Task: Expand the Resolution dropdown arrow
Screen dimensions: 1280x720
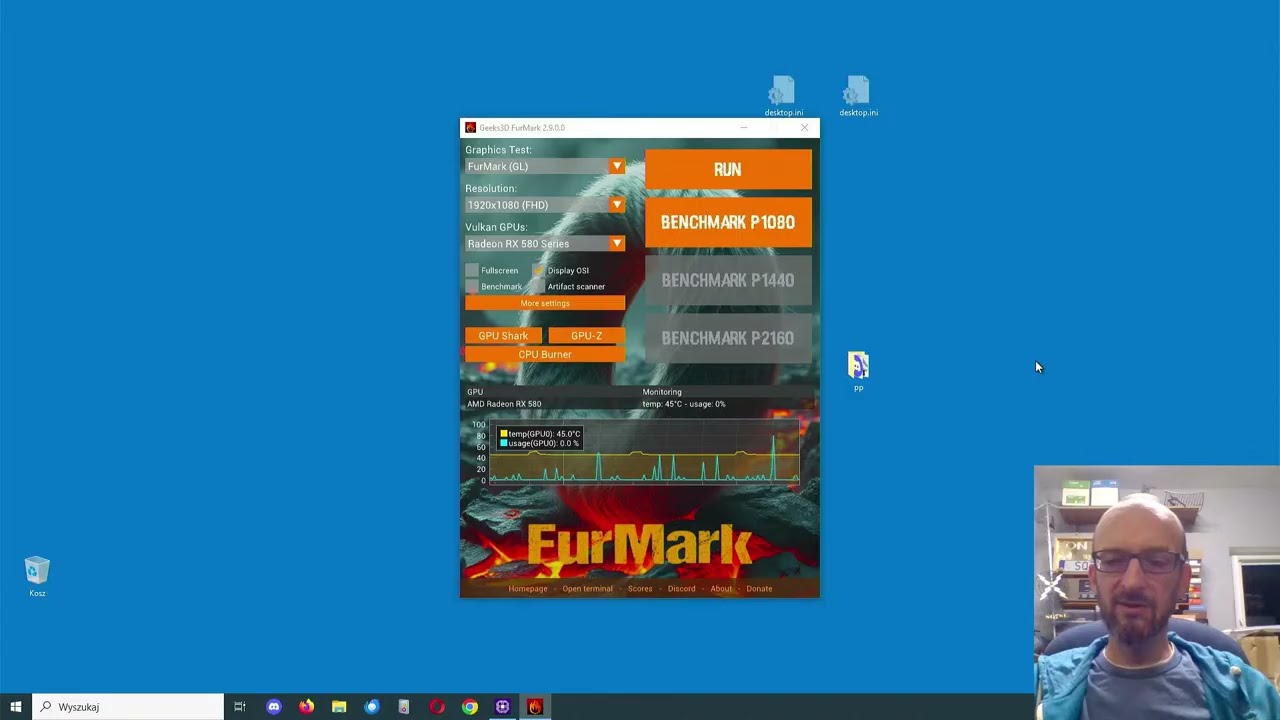Action: tap(617, 205)
